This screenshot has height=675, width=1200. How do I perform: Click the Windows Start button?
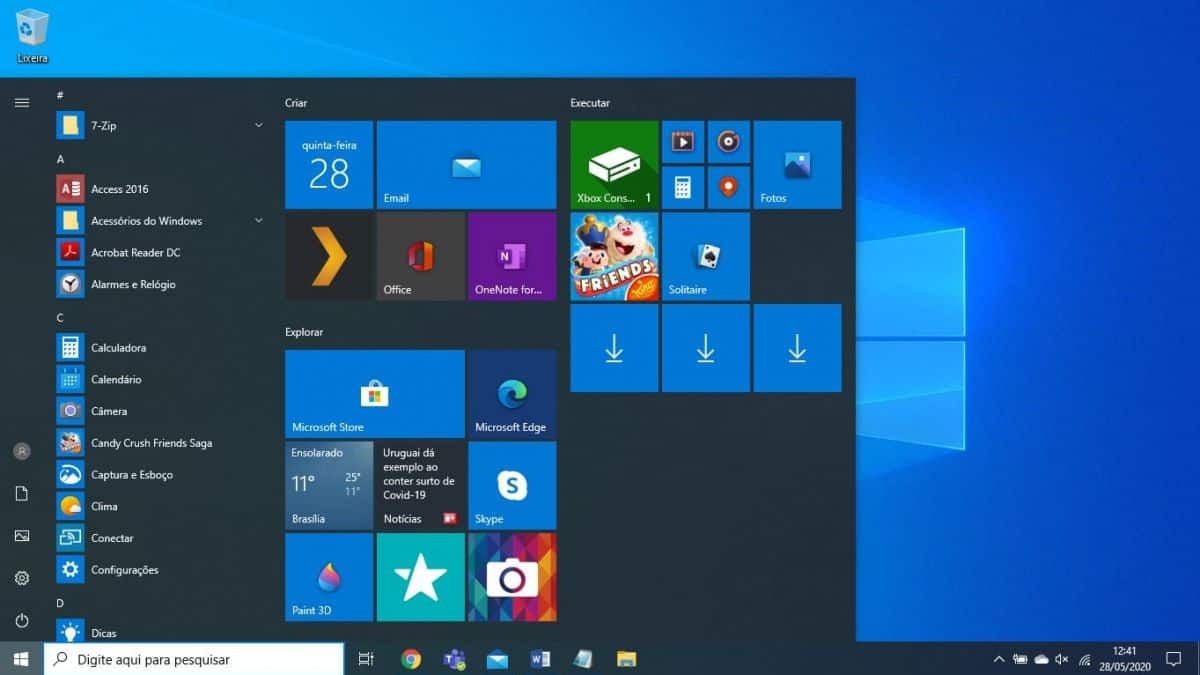pos(21,659)
